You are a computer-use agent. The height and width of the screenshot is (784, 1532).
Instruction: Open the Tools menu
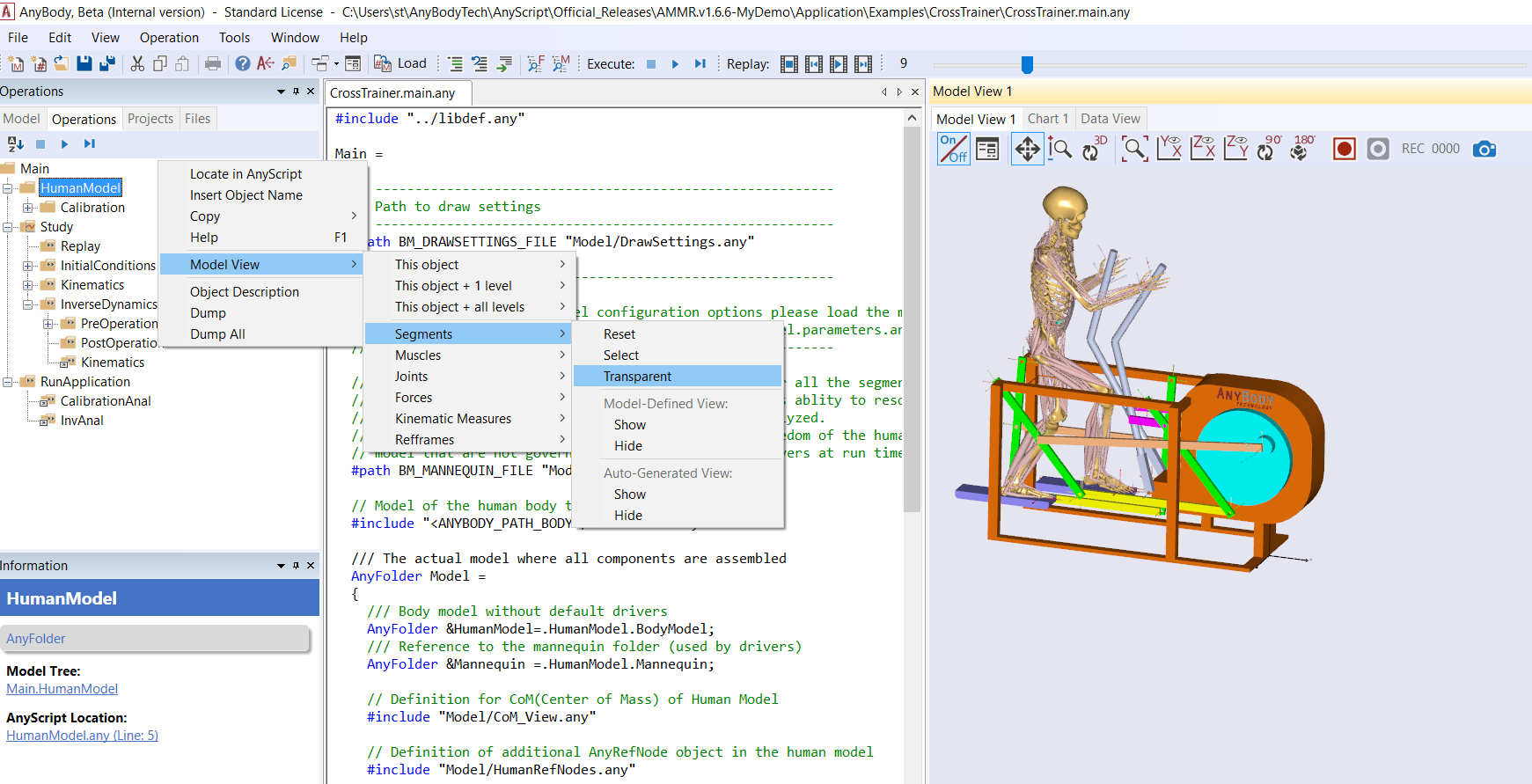tap(234, 38)
